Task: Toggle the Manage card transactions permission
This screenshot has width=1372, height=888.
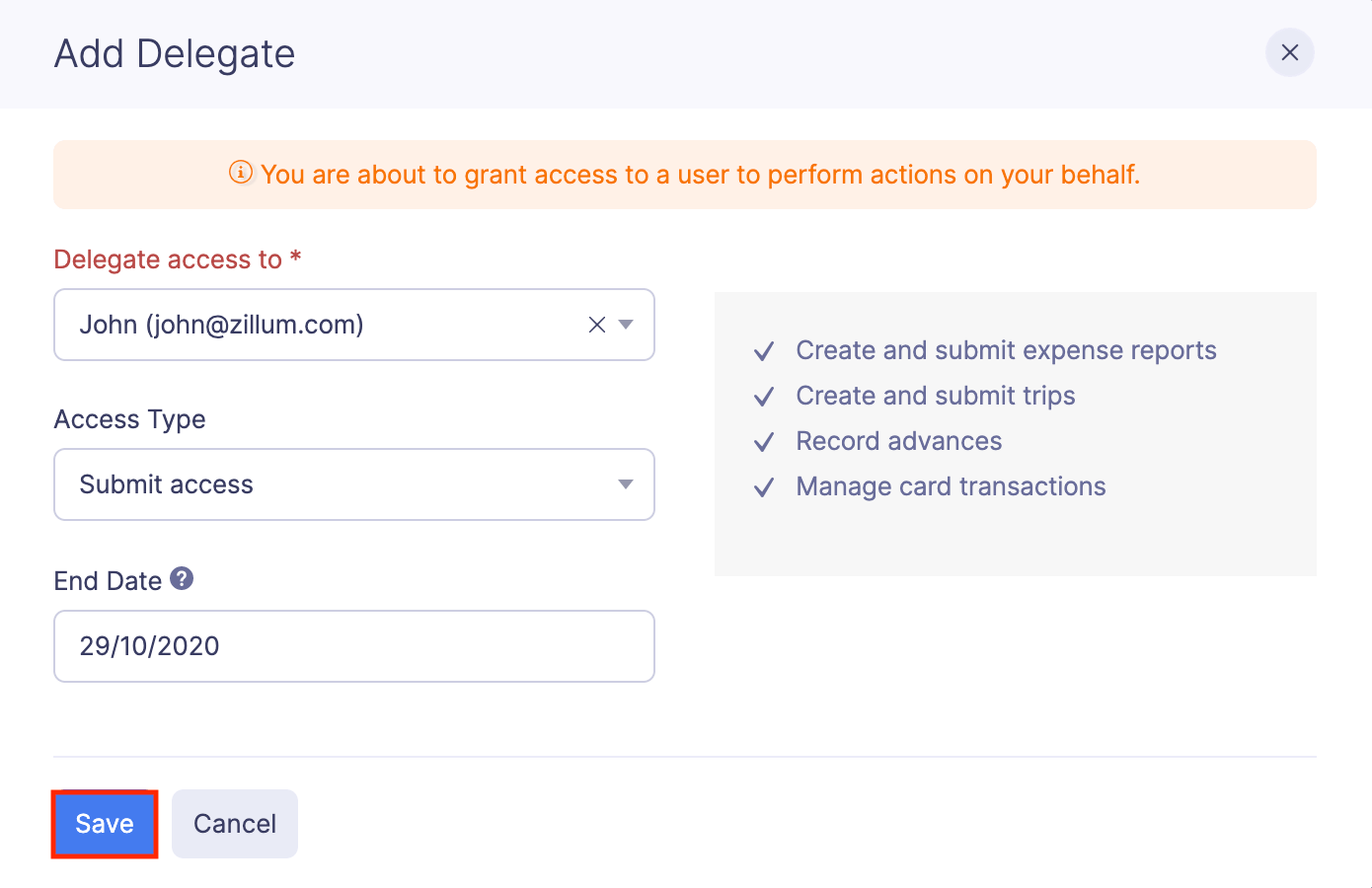Action: click(x=950, y=486)
